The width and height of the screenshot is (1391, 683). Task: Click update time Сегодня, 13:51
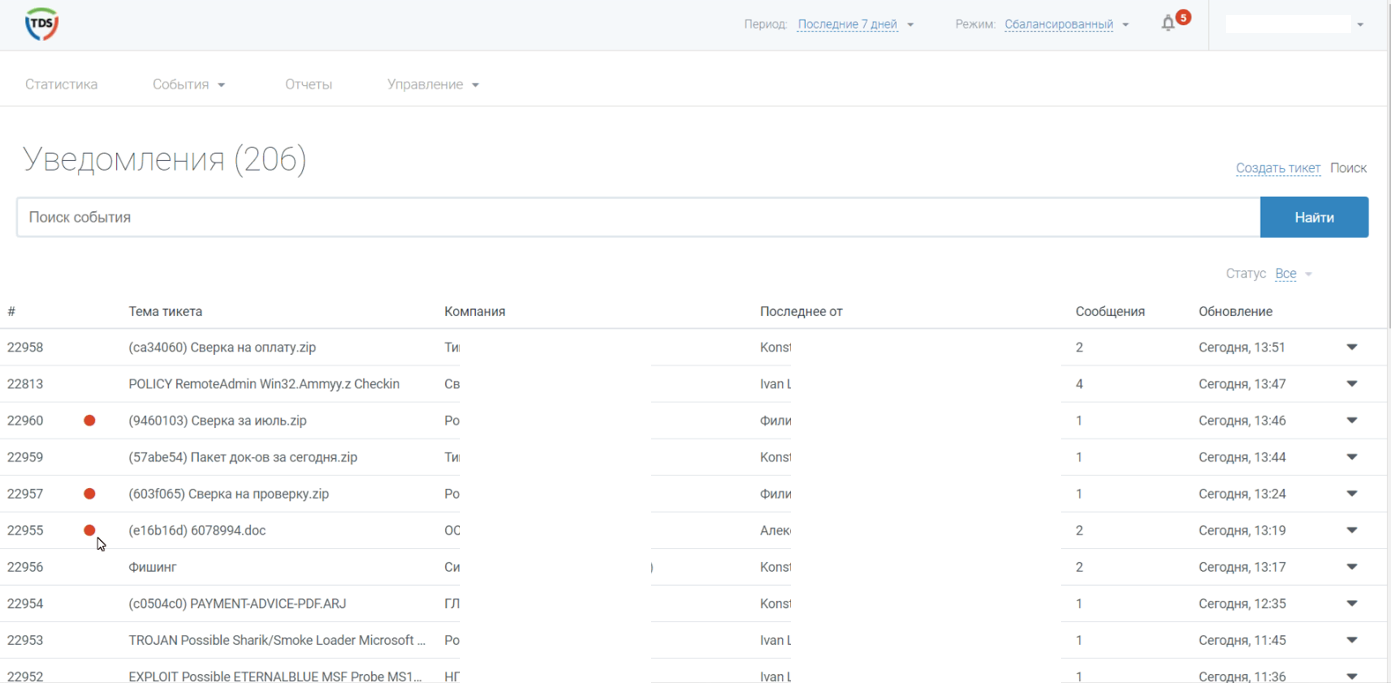coord(1242,348)
